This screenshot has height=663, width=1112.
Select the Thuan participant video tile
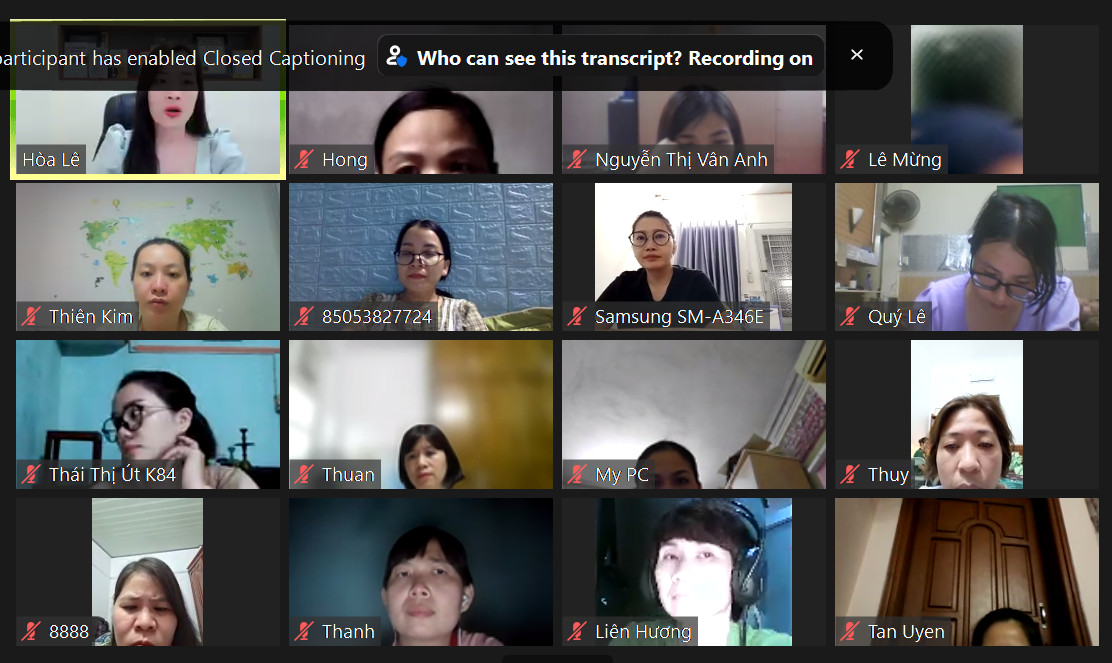[421, 414]
